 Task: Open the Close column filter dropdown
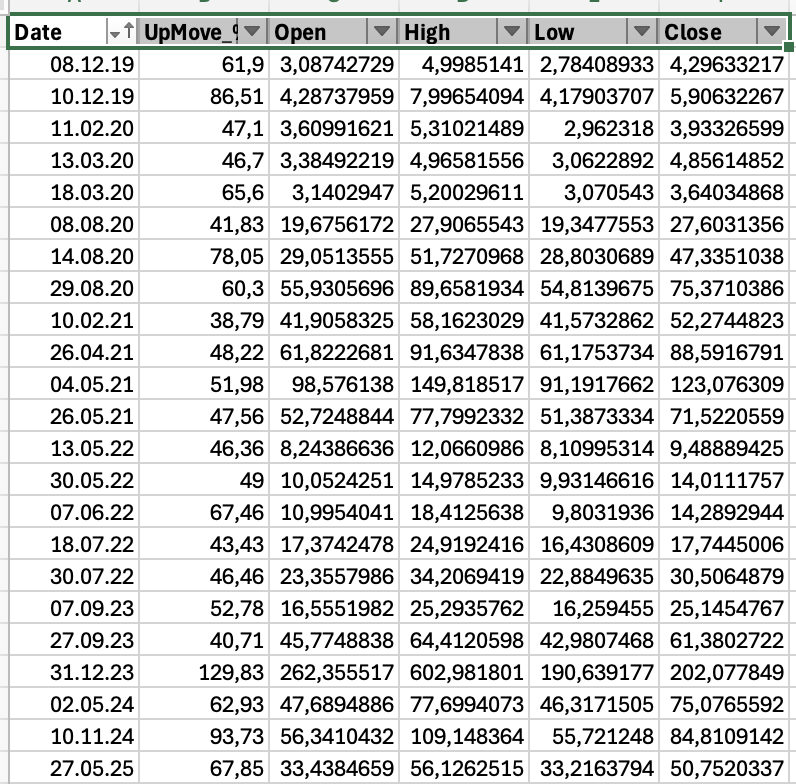point(771,33)
